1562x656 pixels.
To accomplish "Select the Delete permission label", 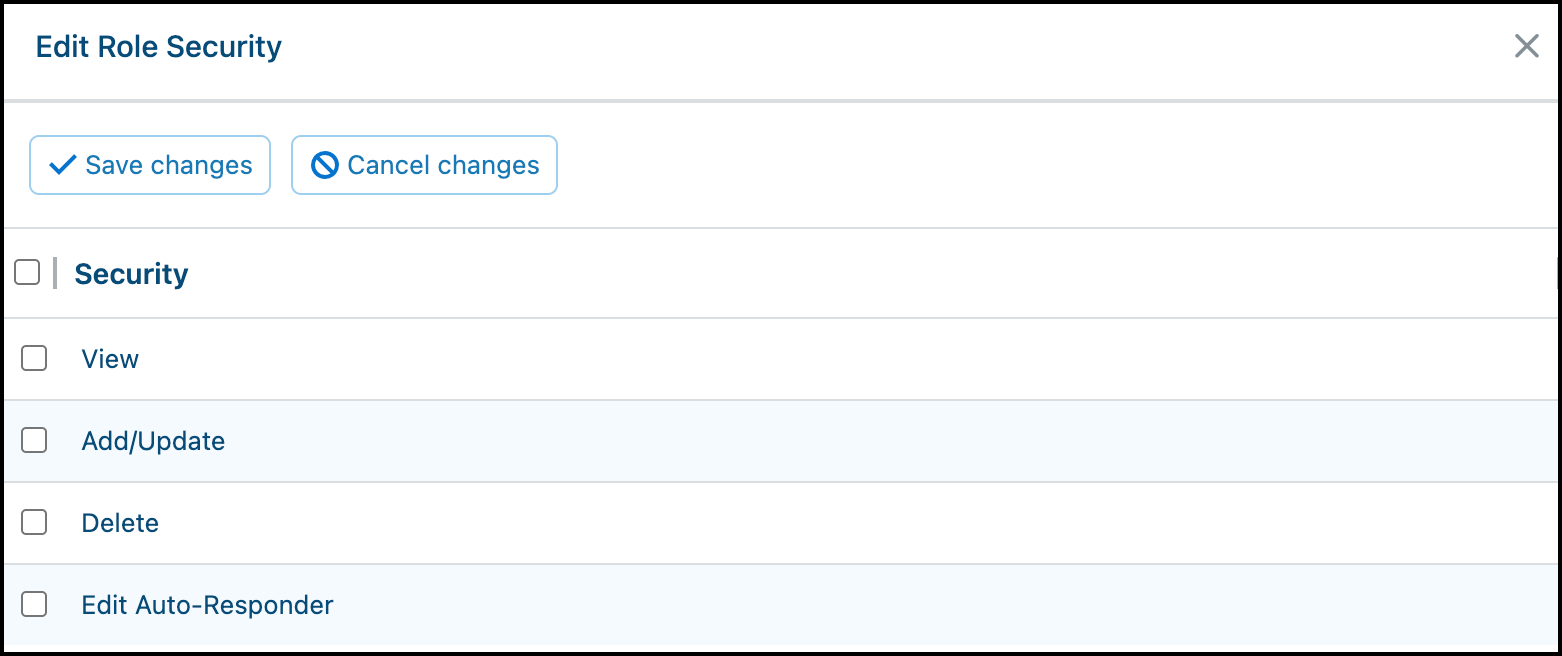I will (x=120, y=523).
